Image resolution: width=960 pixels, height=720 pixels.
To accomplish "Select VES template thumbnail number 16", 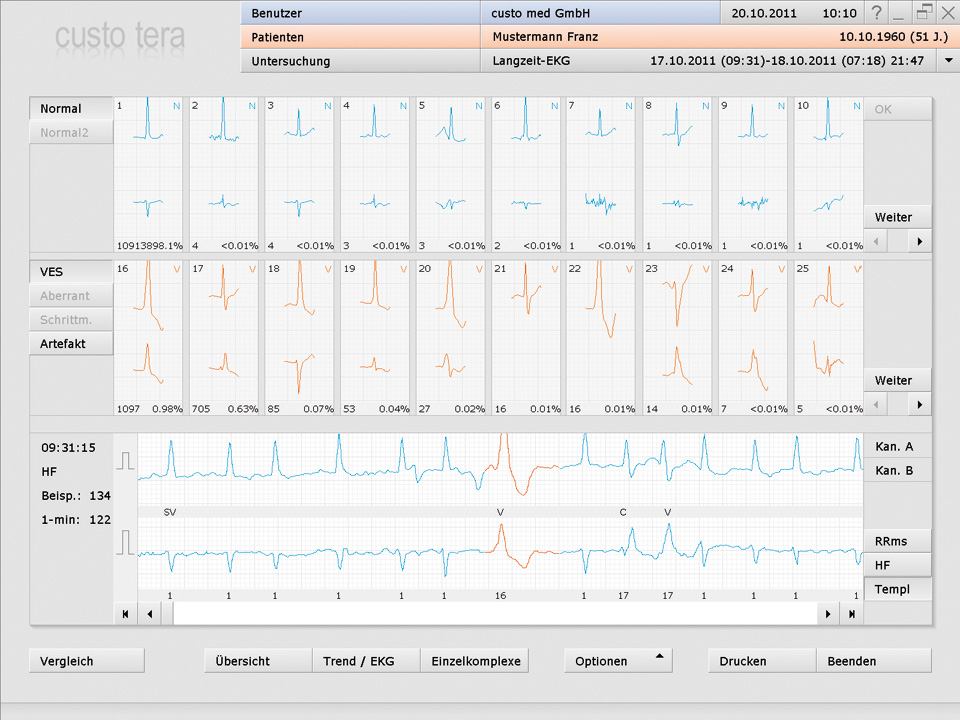I will coord(150,338).
